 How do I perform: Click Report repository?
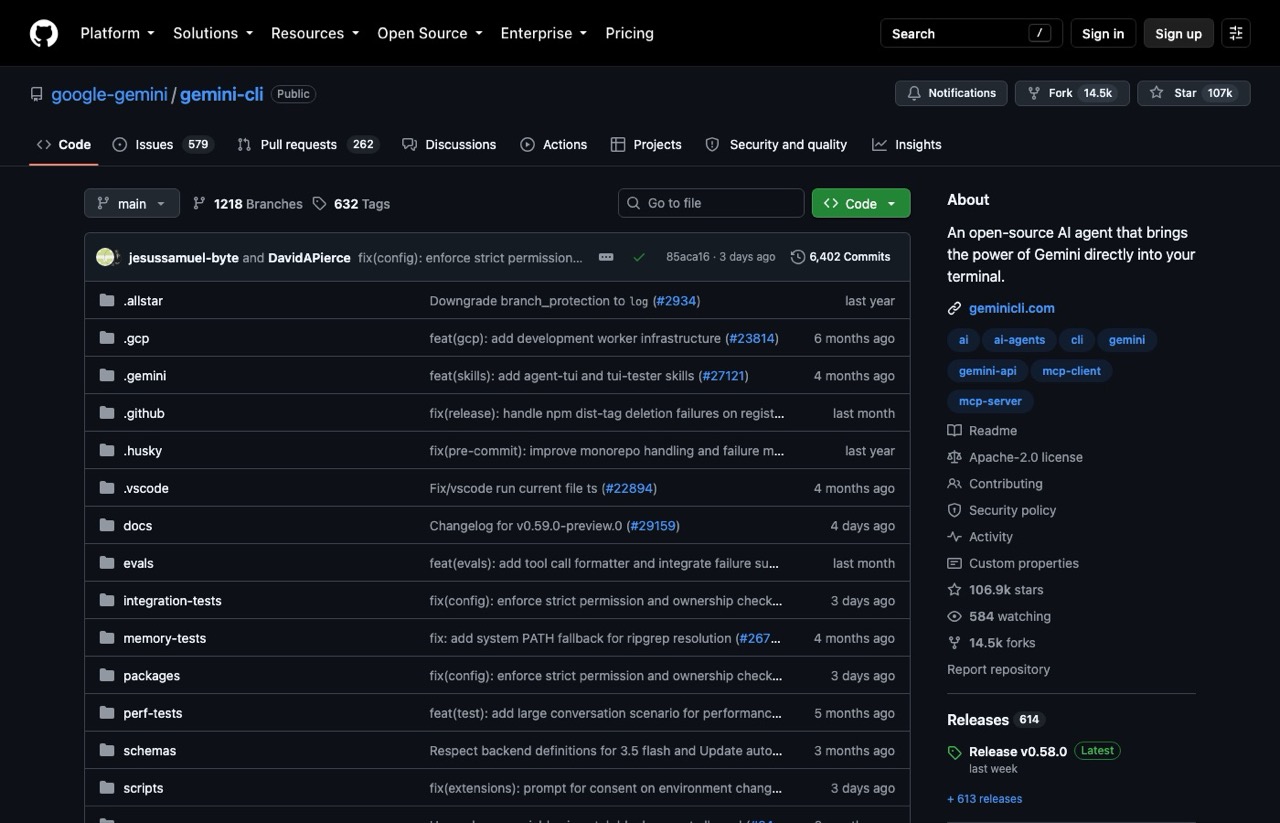(x=998, y=670)
